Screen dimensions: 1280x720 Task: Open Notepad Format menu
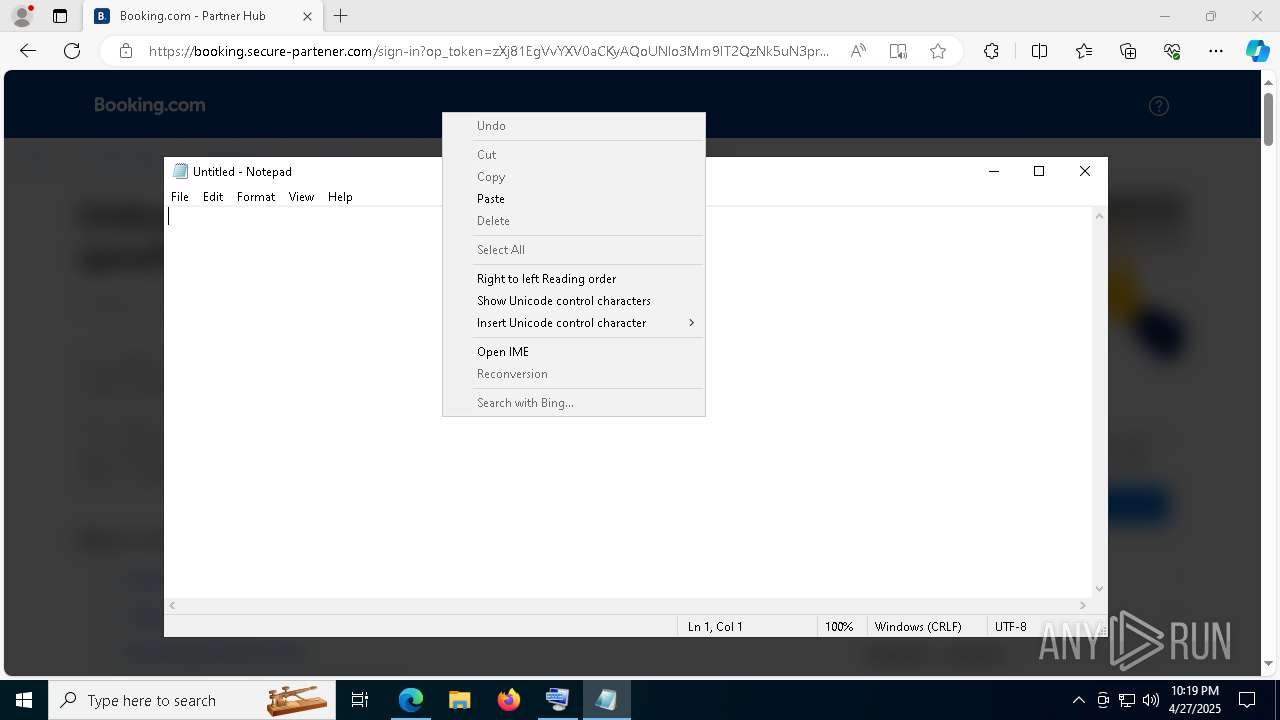point(256,197)
